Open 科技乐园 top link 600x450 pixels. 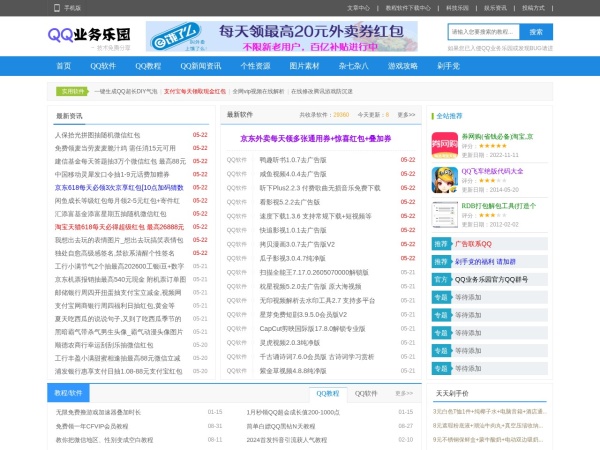point(457,8)
